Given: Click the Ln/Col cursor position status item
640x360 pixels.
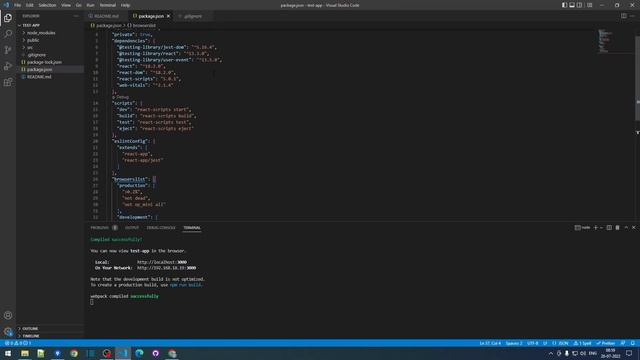Looking at the screenshot, I should click(x=490, y=343).
